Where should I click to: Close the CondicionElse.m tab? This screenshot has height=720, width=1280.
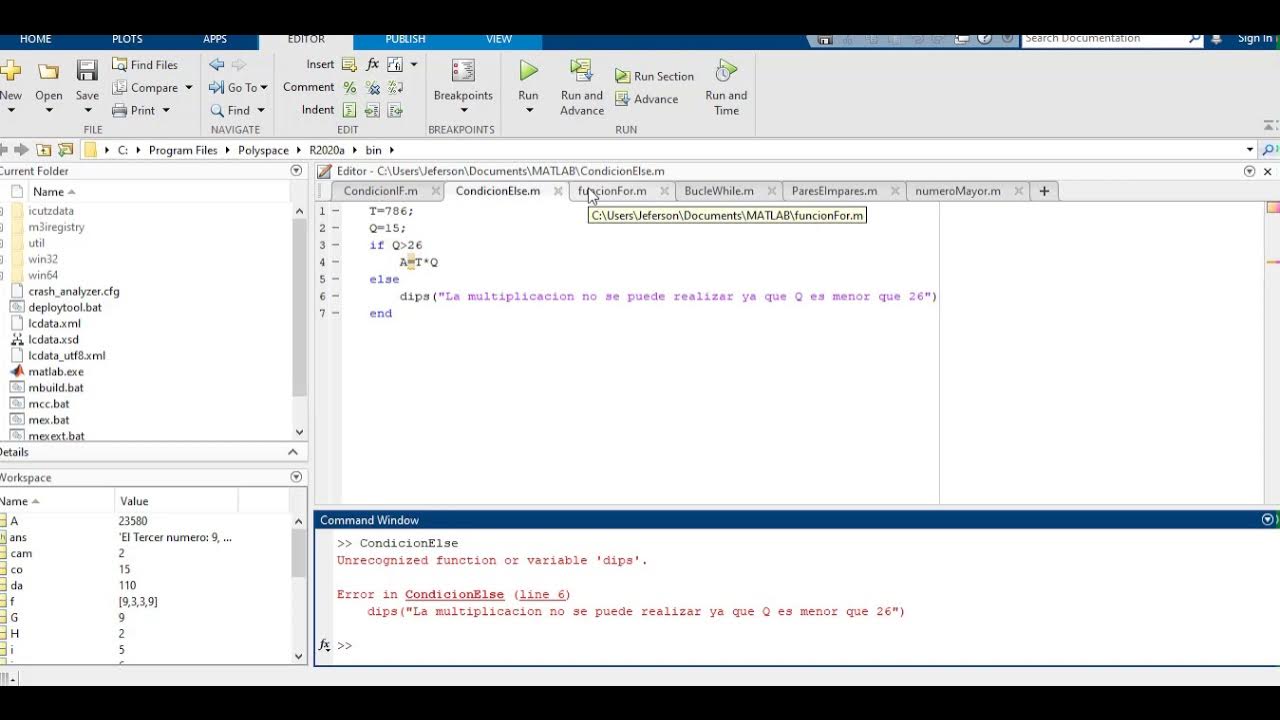coord(558,191)
